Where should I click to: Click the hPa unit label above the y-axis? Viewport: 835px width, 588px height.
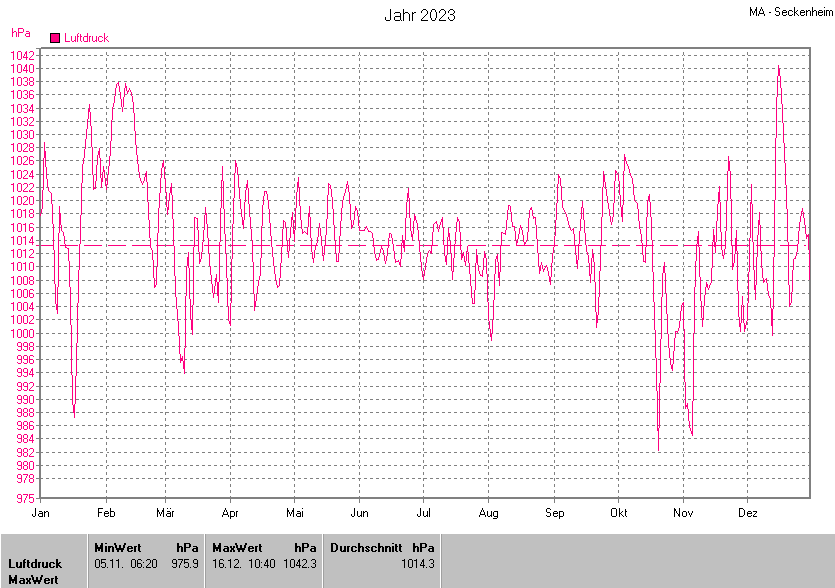[20, 34]
